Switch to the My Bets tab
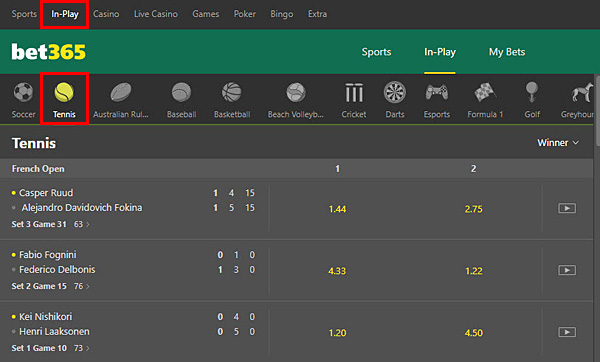Screen dimensions: 600x362 click(x=507, y=52)
